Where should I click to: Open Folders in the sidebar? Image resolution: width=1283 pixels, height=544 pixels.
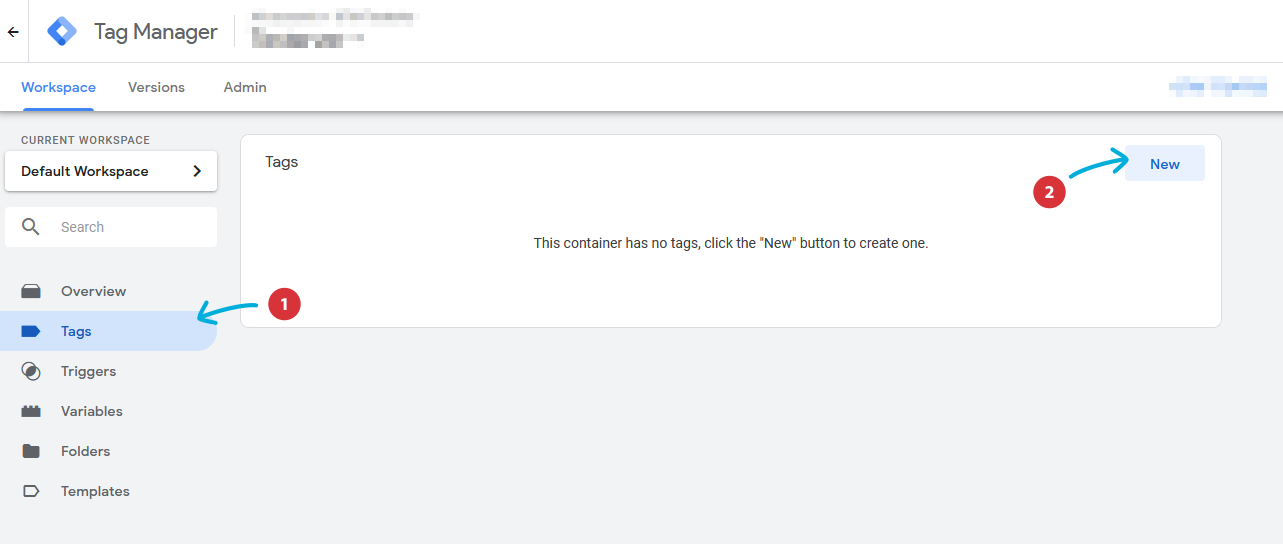(x=108, y=451)
